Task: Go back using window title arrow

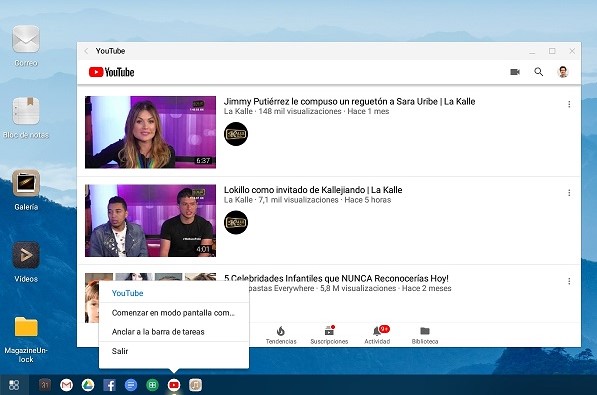Action: pyautogui.click(x=86, y=51)
